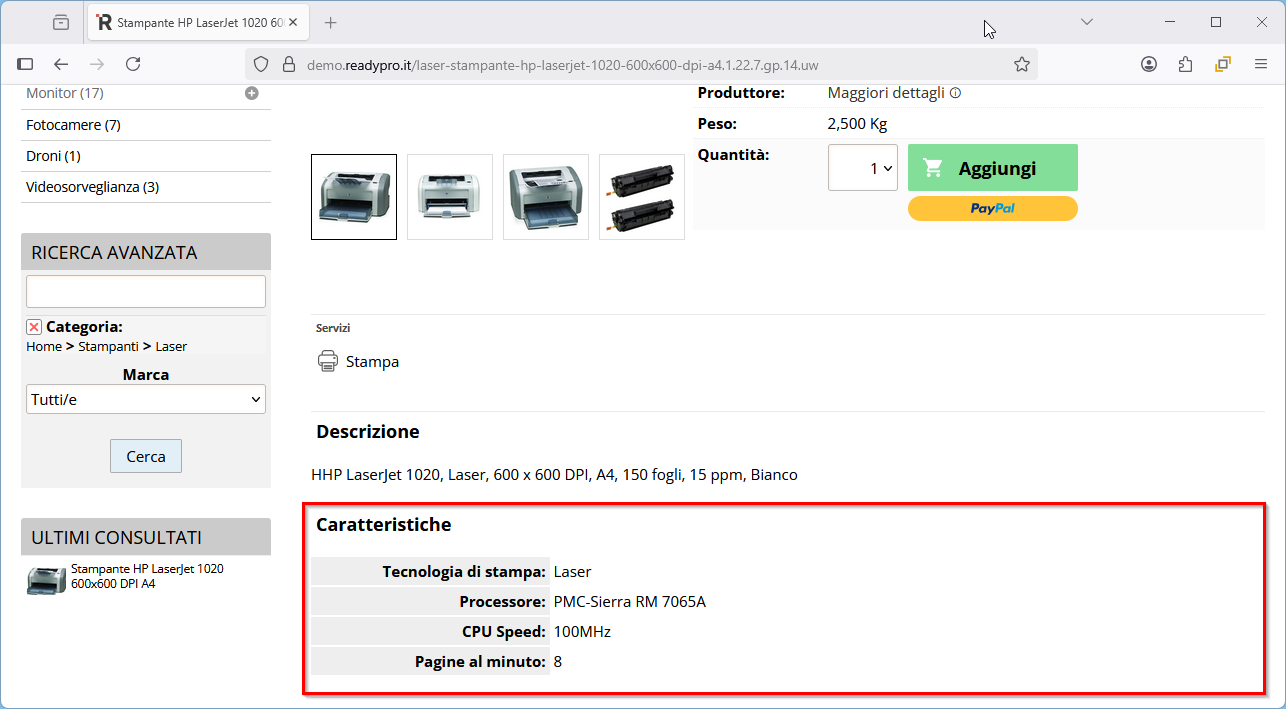Open the quantity selector dropdown
Screen dimensions: 1286x709
(862, 168)
